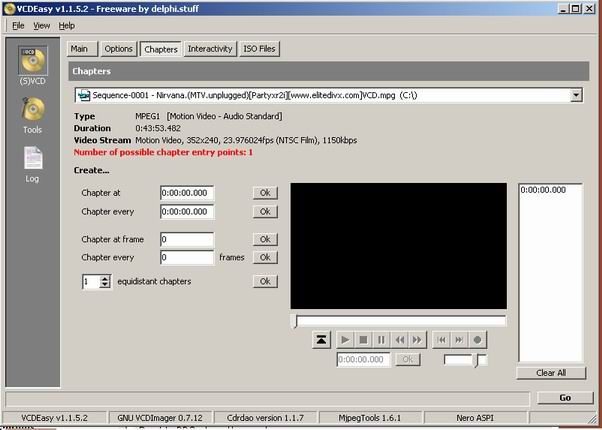The height and width of the screenshot is (430, 602).
Task: Click Ok next to Chapter at frame
Action: tap(265, 239)
